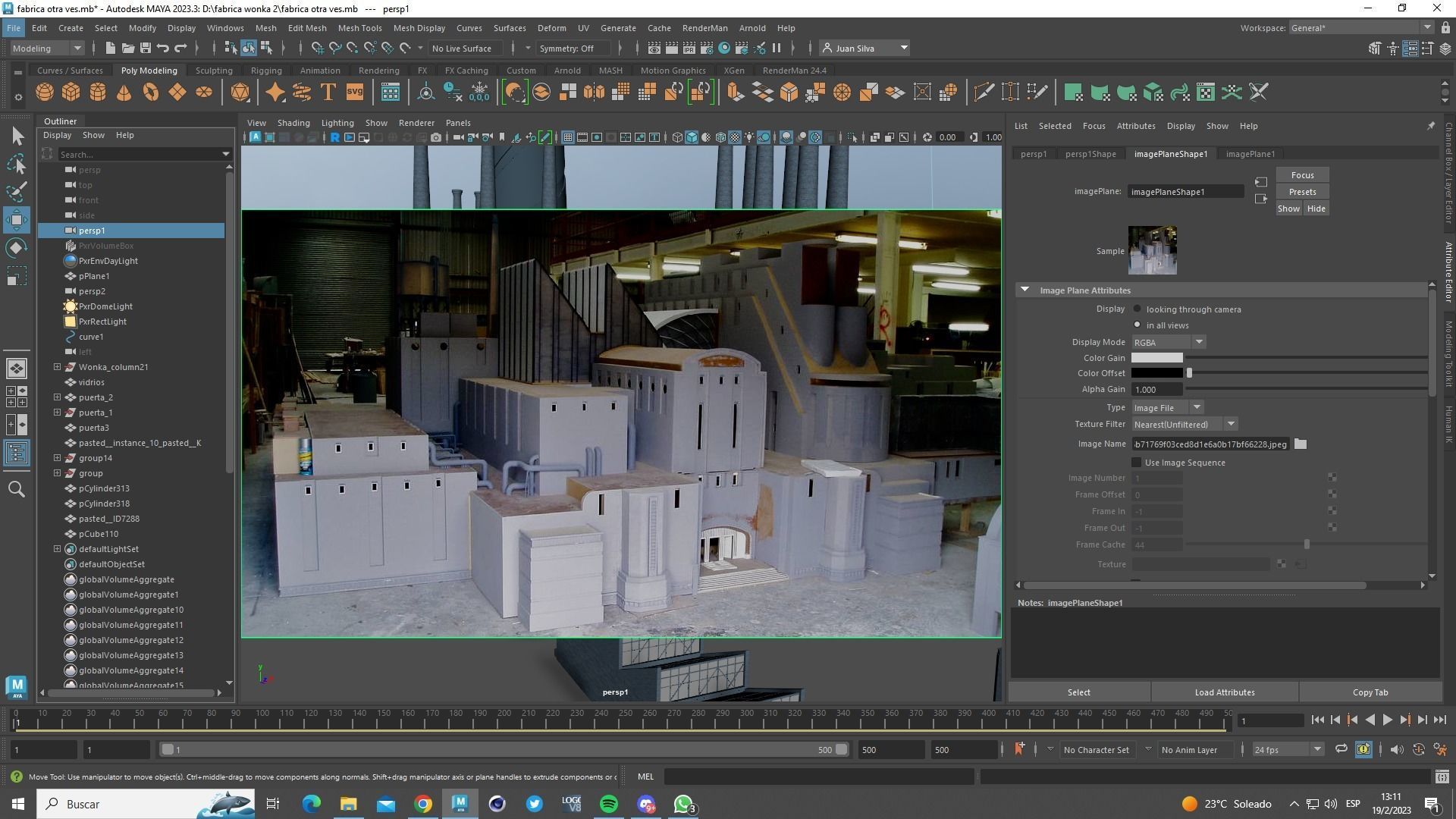This screenshot has width=1456, height=819.
Task: Play timeline forward
Action: pos(1387,720)
